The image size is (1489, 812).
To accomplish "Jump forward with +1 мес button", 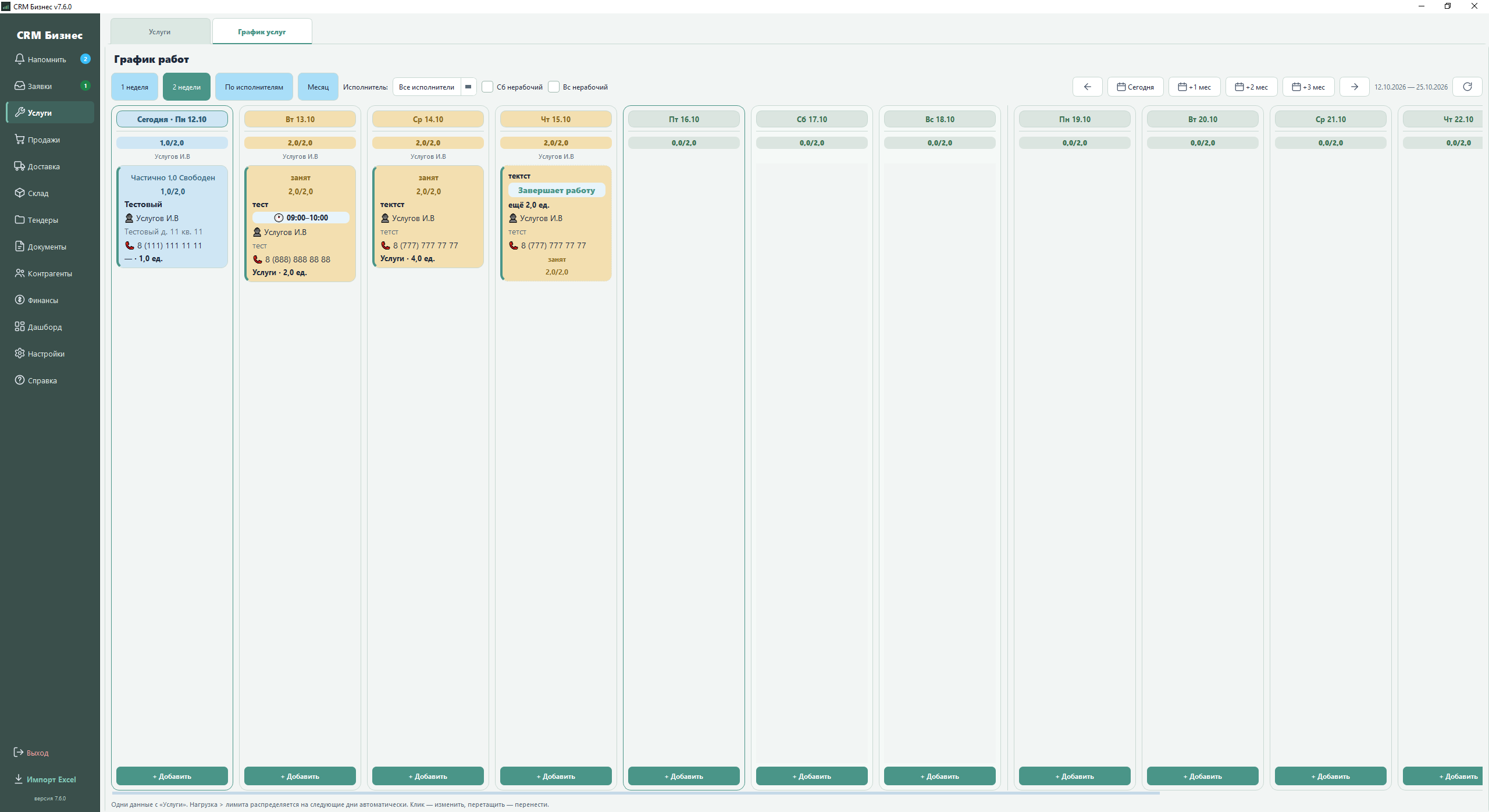I will 1194,87.
